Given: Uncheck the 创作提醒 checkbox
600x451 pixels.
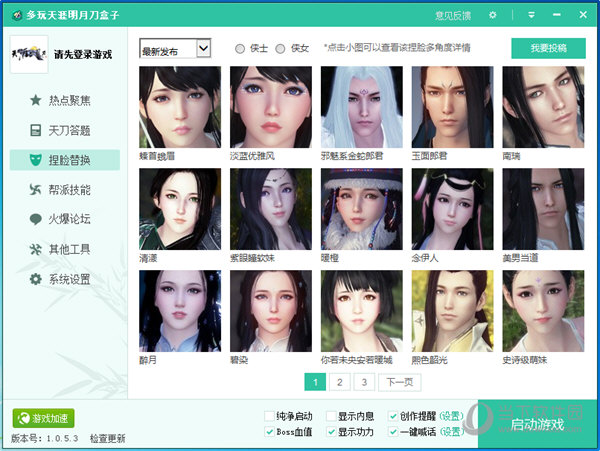Looking at the screenshot, I should [393, 416].
